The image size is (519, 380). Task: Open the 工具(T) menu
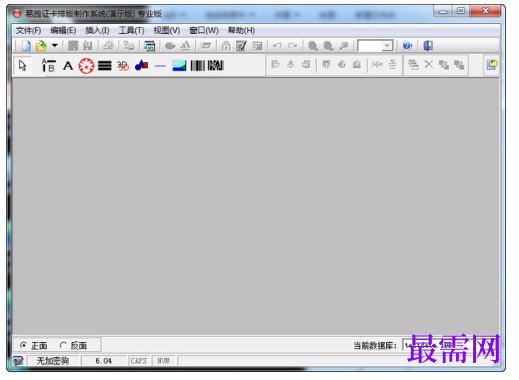coord(131,31)
